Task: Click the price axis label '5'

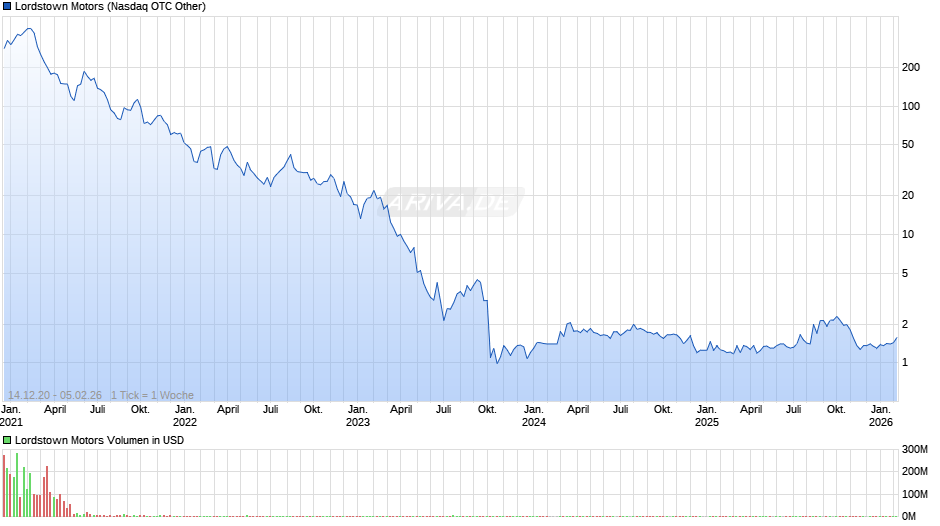Action: click(x=905, y=273)
